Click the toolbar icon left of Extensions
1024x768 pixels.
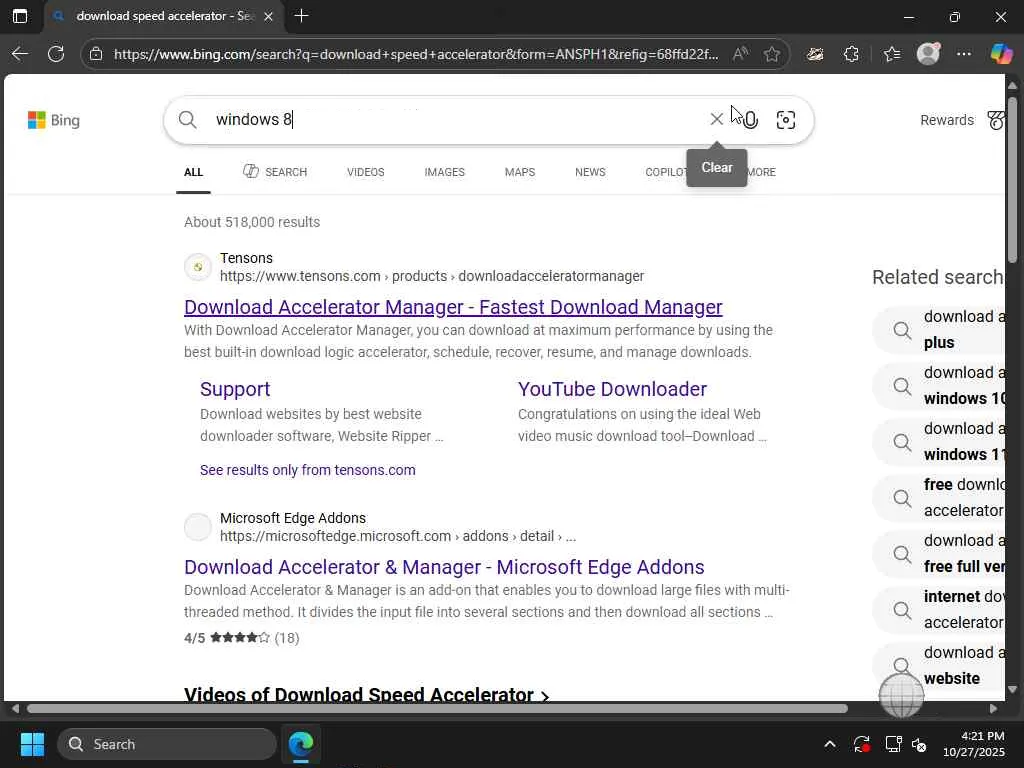point(815,54)
